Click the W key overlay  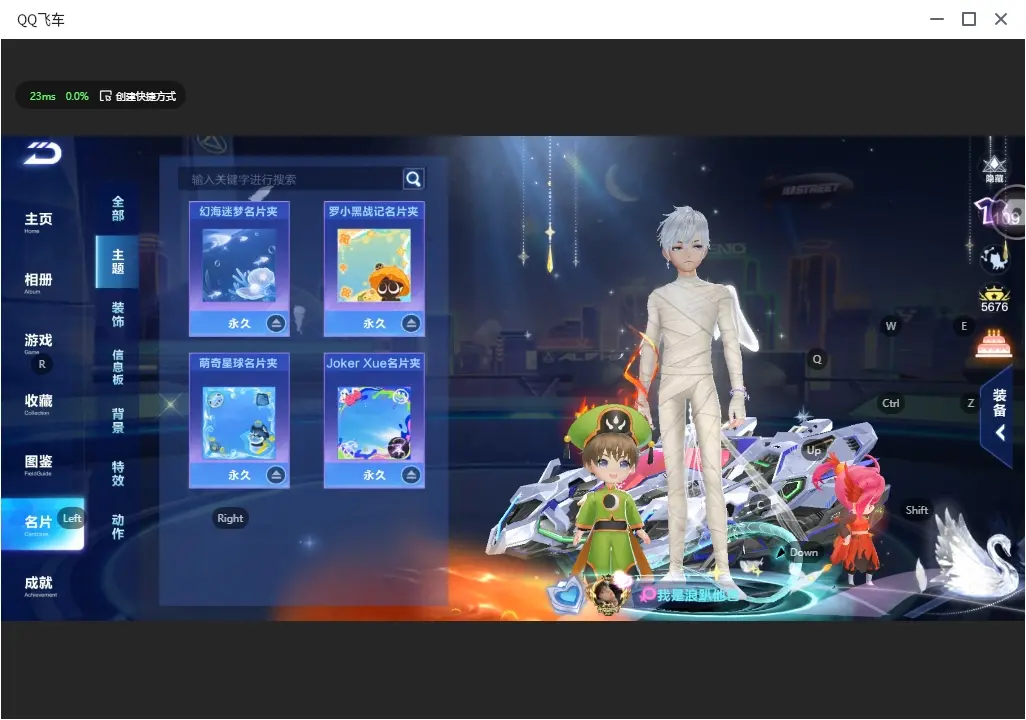(x=891, y=326)
